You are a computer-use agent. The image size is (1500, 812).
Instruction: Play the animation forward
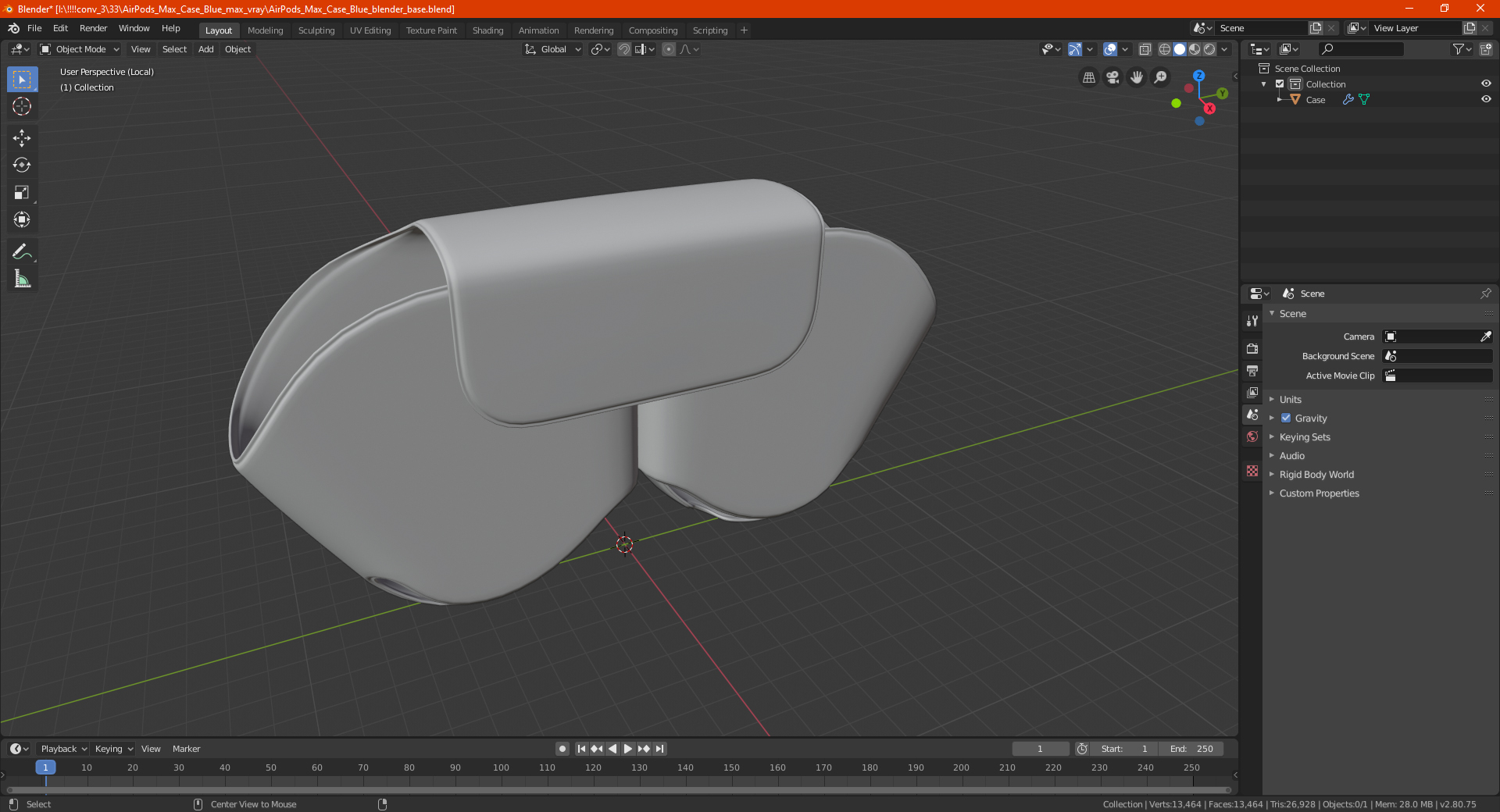(x=628, y=749)
